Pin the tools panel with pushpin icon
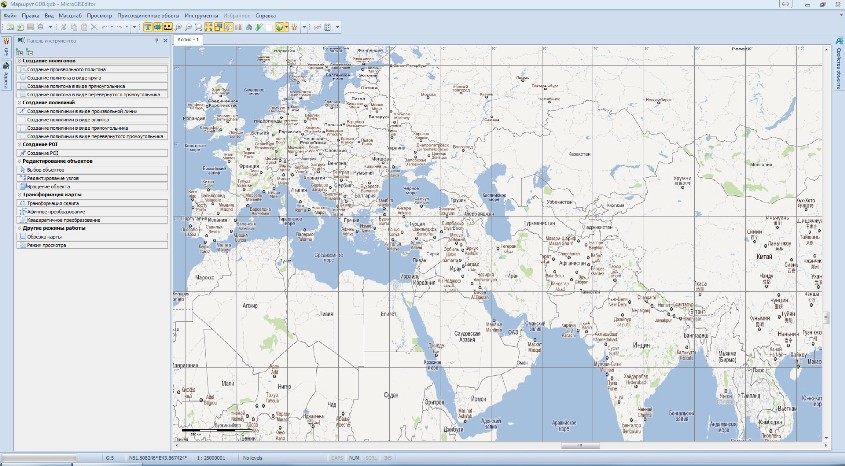The height and width of the screenshot is (466, 845). pyautogui.click(x=157, y=40)
